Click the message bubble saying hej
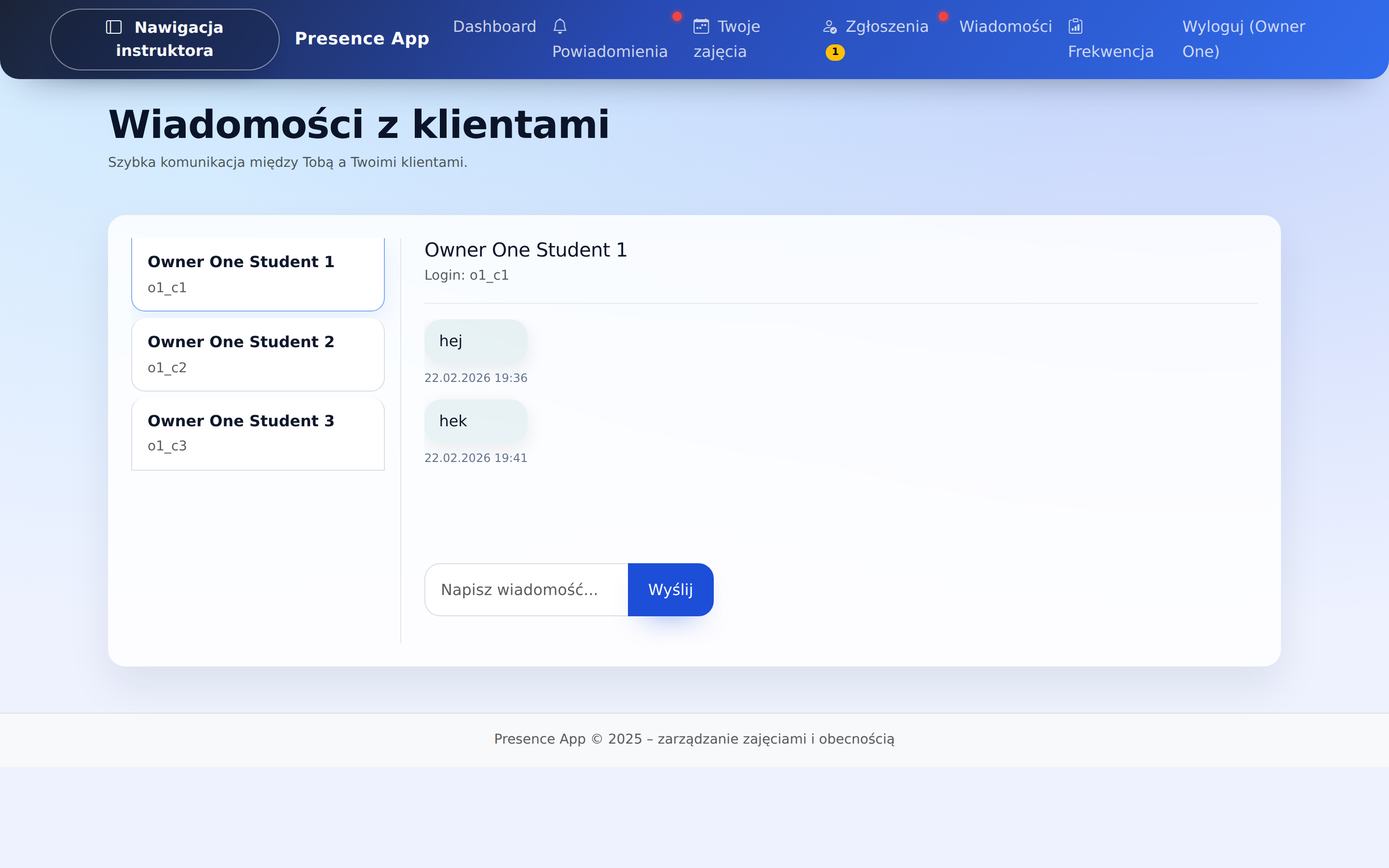 click(476, 341)
